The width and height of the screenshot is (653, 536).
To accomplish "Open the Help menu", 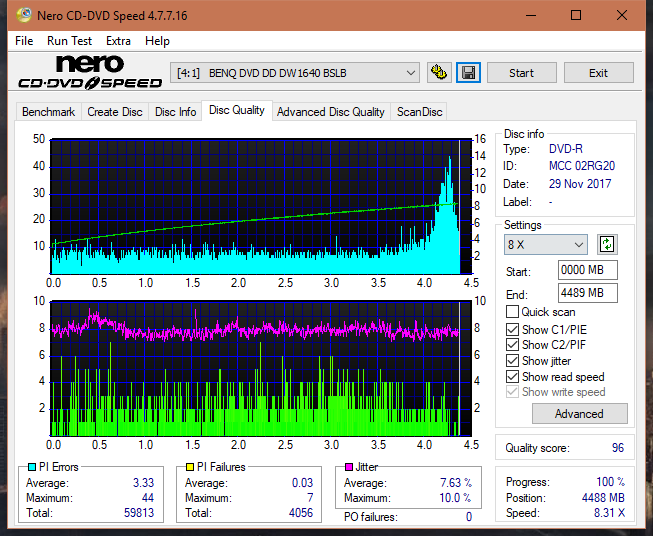I will tap(157, 41).
